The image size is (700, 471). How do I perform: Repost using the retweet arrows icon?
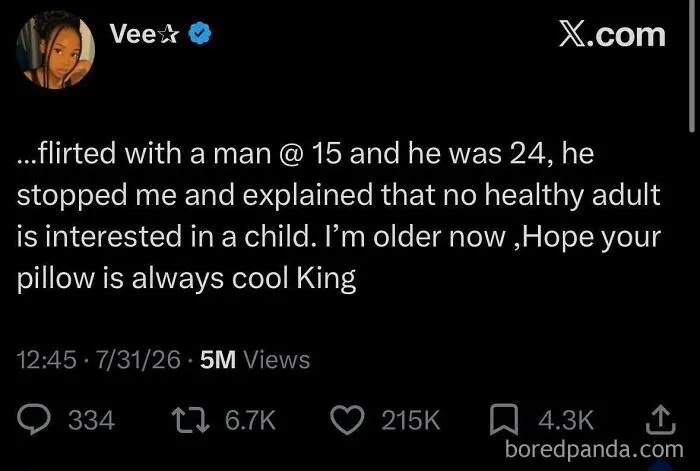pyautogui.click(x=191, y=420)
